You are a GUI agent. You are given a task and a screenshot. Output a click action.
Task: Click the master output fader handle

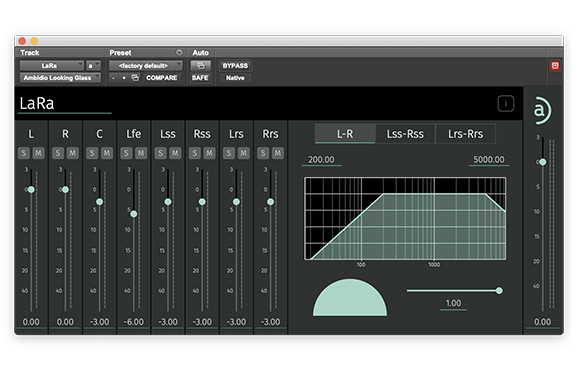tap(543, 162)
